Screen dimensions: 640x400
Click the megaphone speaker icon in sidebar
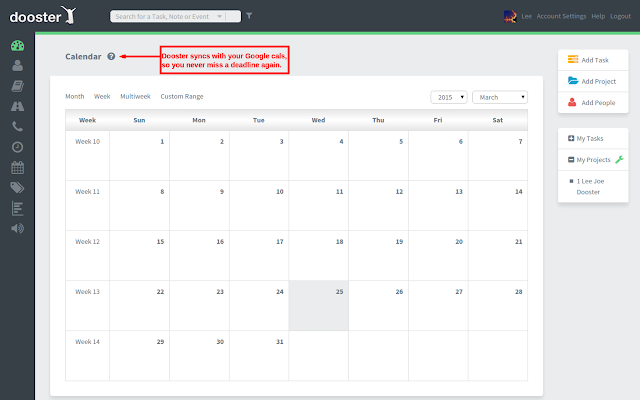point(17,227)
